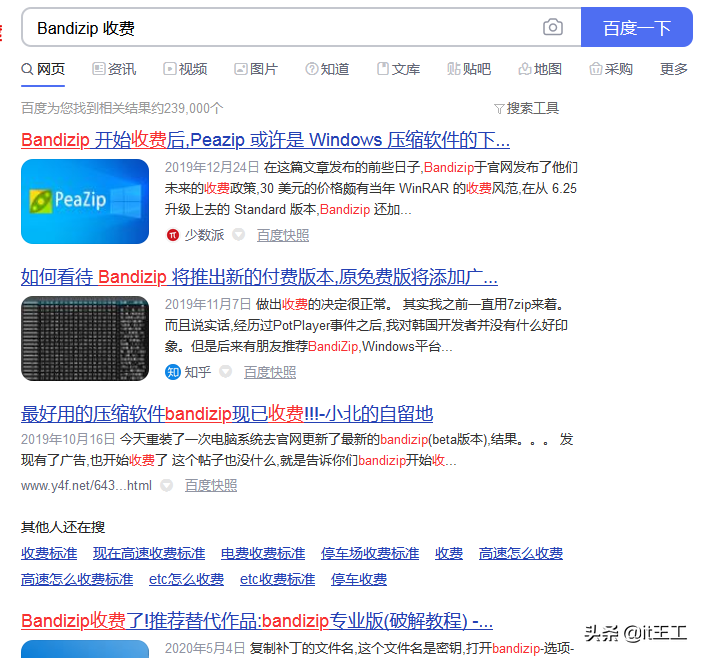The height and width of the screenshot is (658, 703).
Task: Click the funnel icon beside 搜索工具
Action: point(499,109)
